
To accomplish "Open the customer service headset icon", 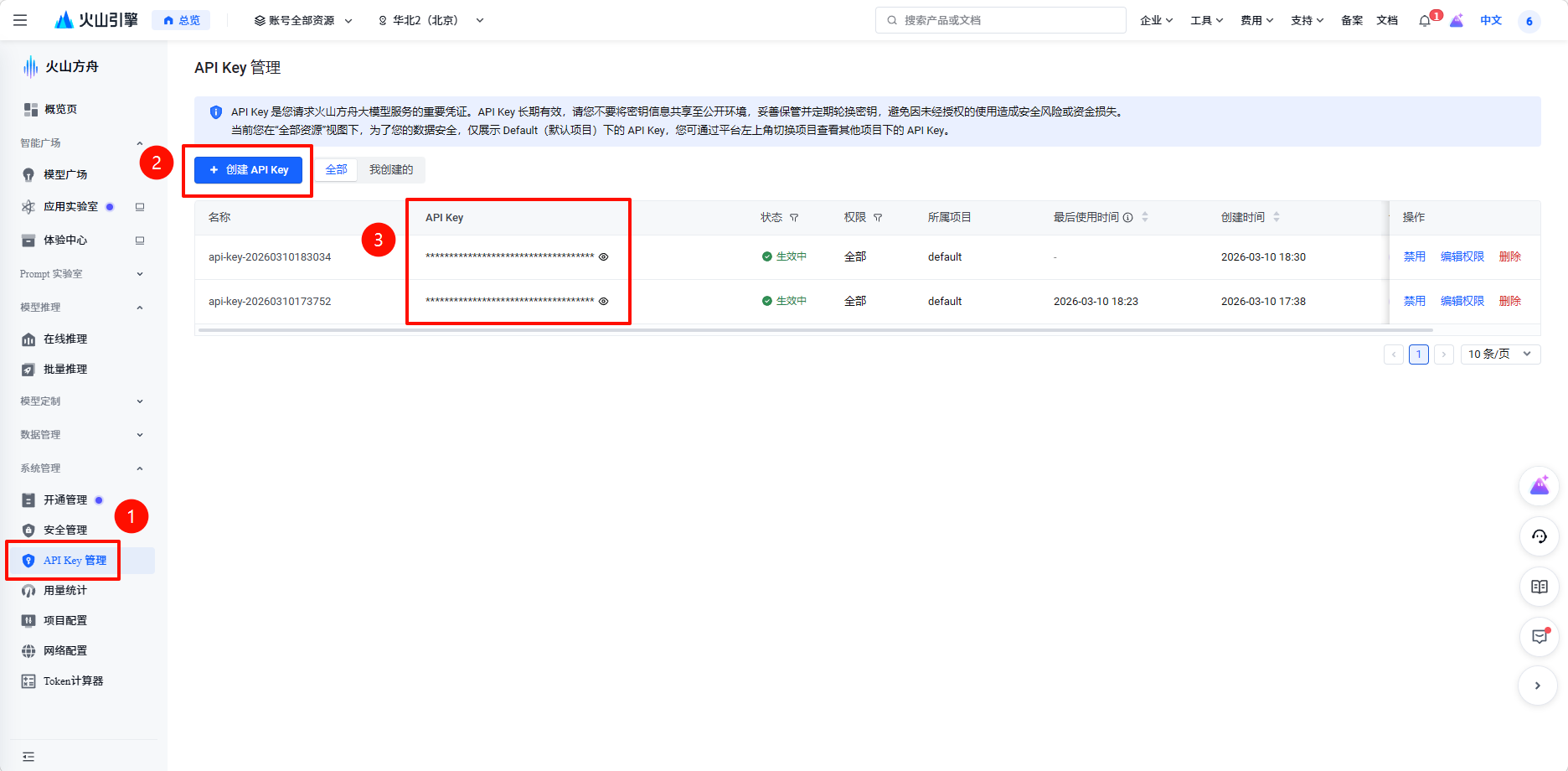I will point(1539,536).
